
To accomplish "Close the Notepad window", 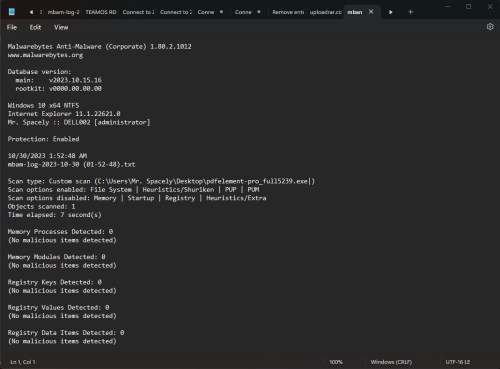I will pos(490,7).
